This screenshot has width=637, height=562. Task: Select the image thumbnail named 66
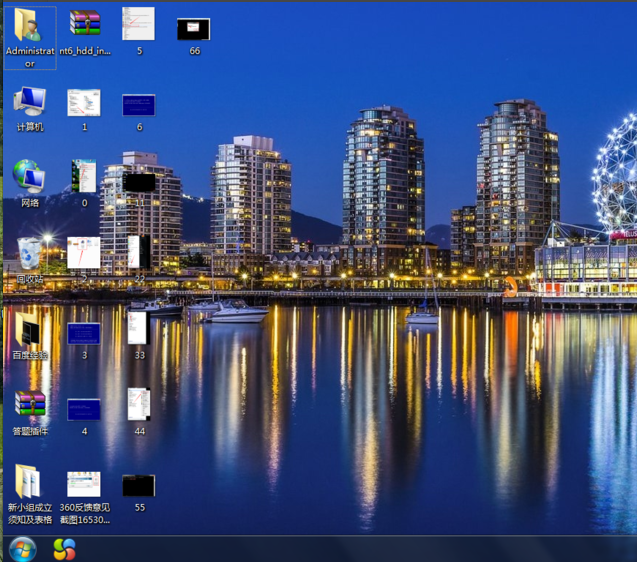(193, 29)
